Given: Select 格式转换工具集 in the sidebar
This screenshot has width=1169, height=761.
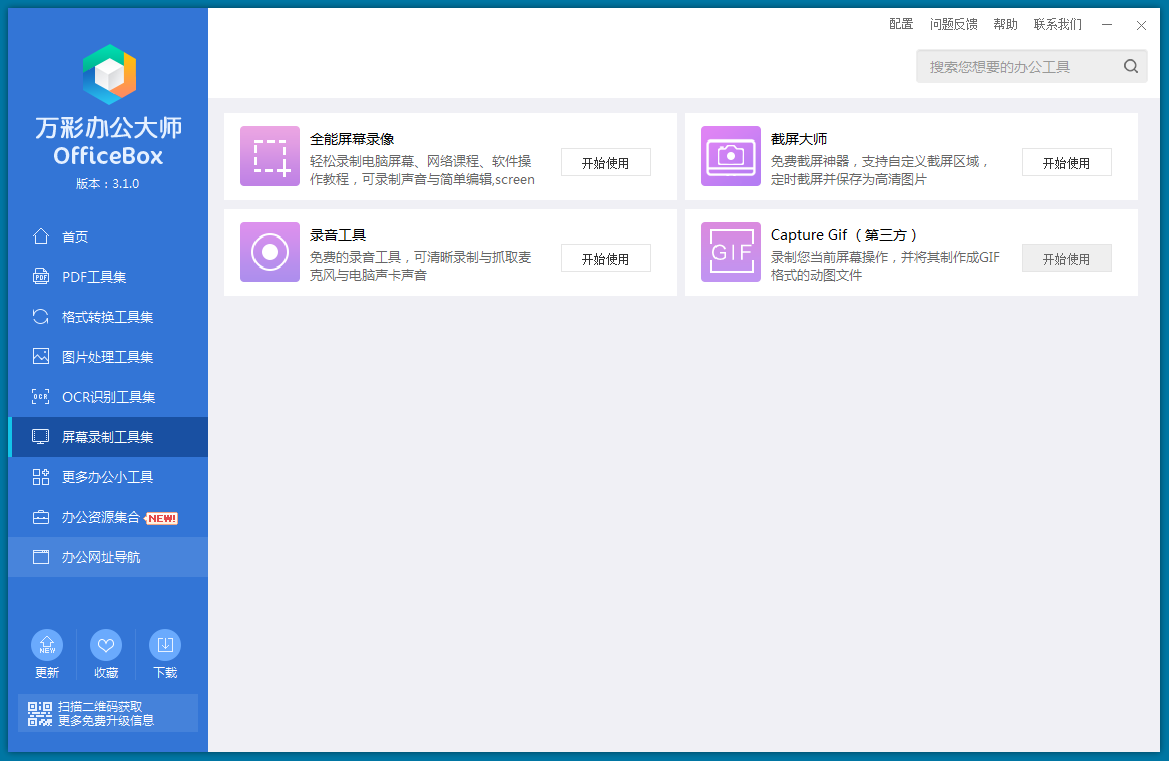Looking at the screenshot, I should pyautogui.click(x=107, y=317).
